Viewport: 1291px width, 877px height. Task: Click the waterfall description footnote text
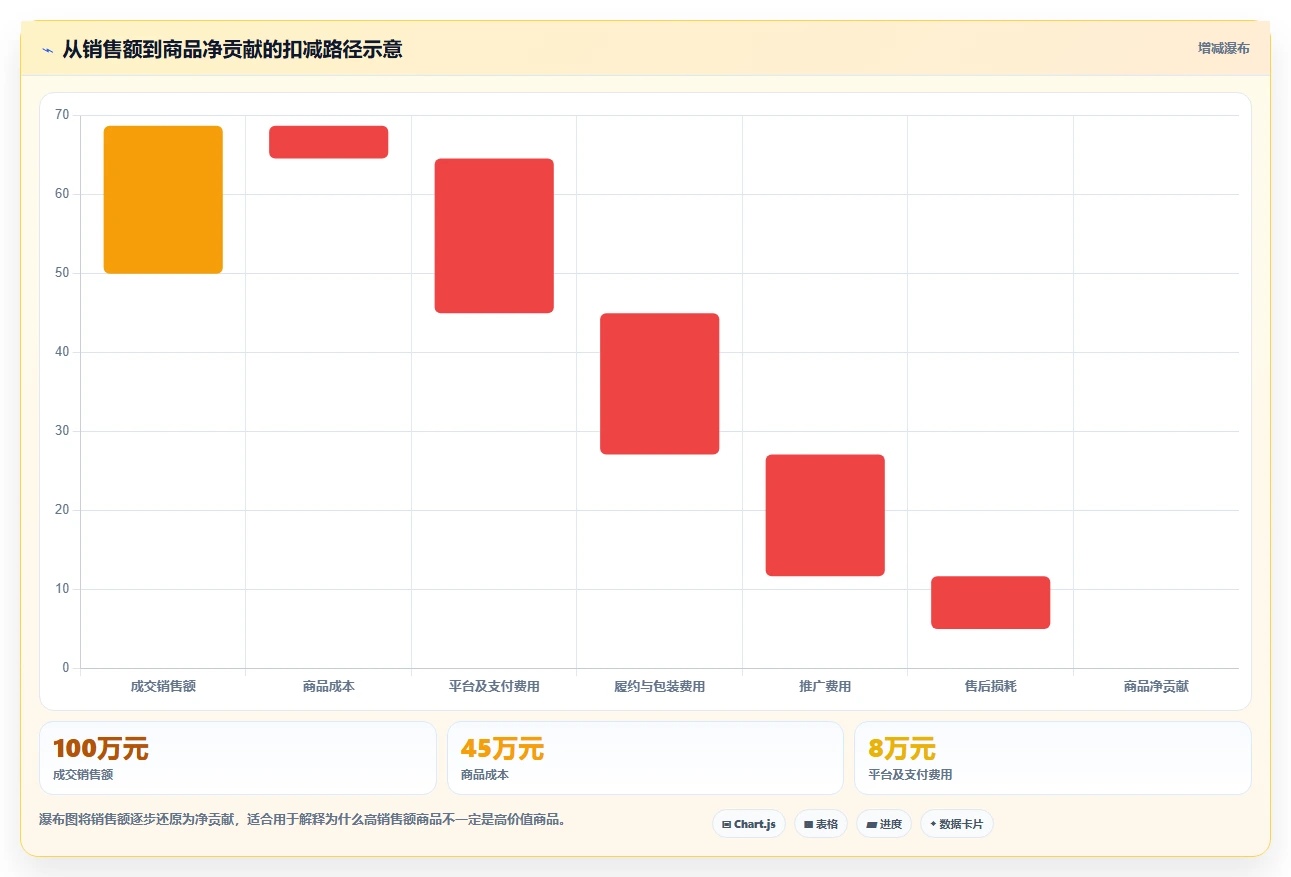click(x=304, y=820)
